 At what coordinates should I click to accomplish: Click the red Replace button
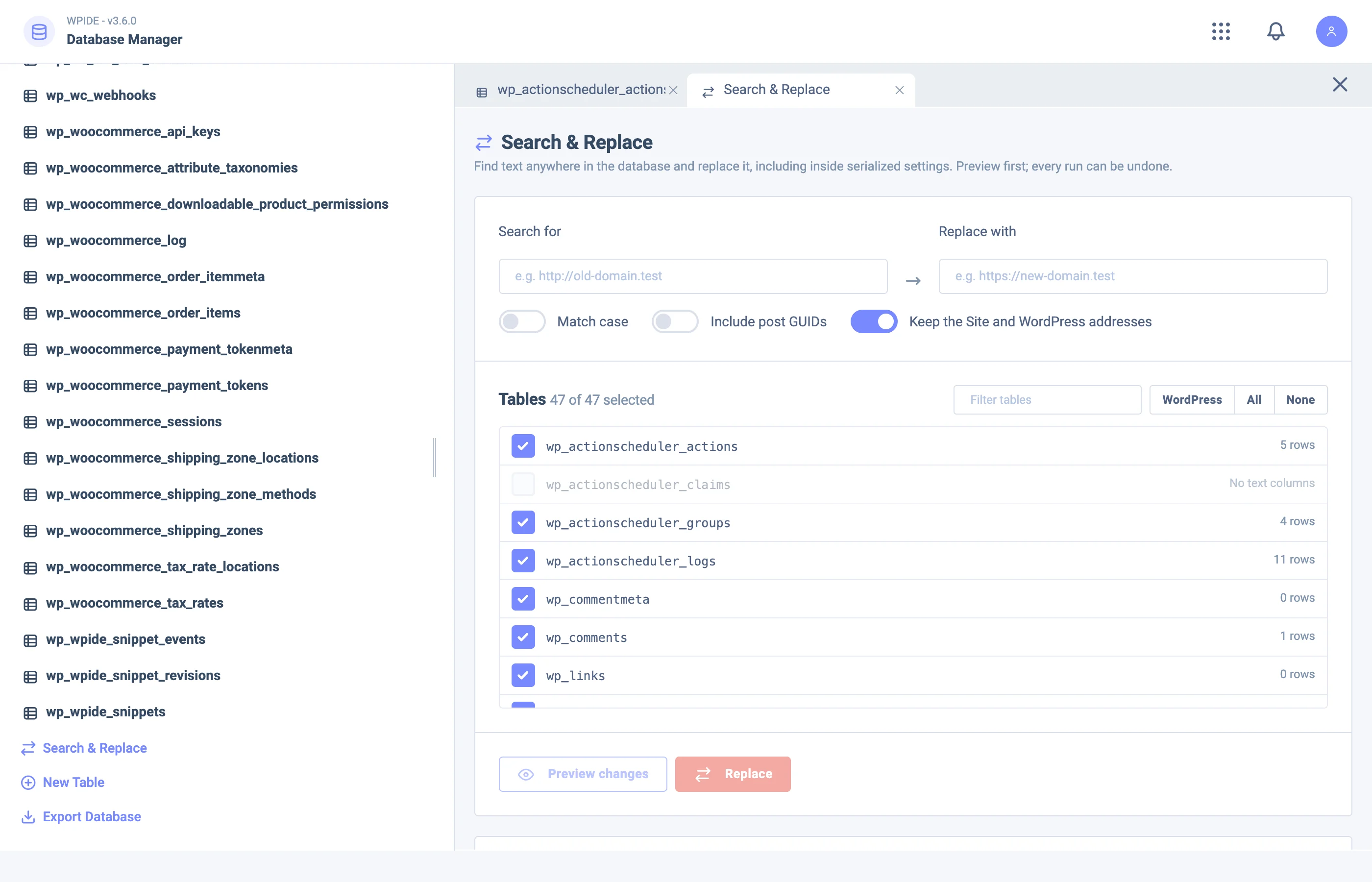(733, 774)
